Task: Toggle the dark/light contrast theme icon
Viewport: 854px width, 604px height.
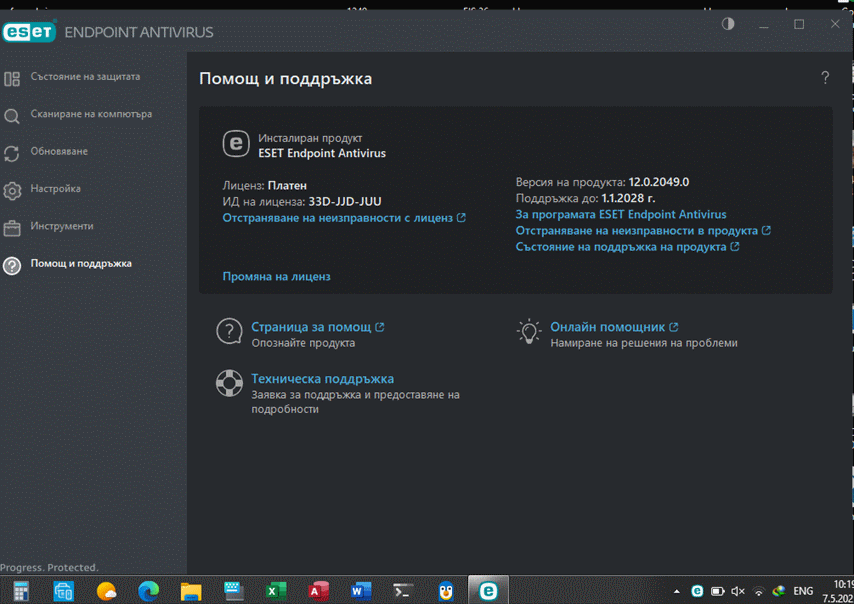Action: (728, 24)
